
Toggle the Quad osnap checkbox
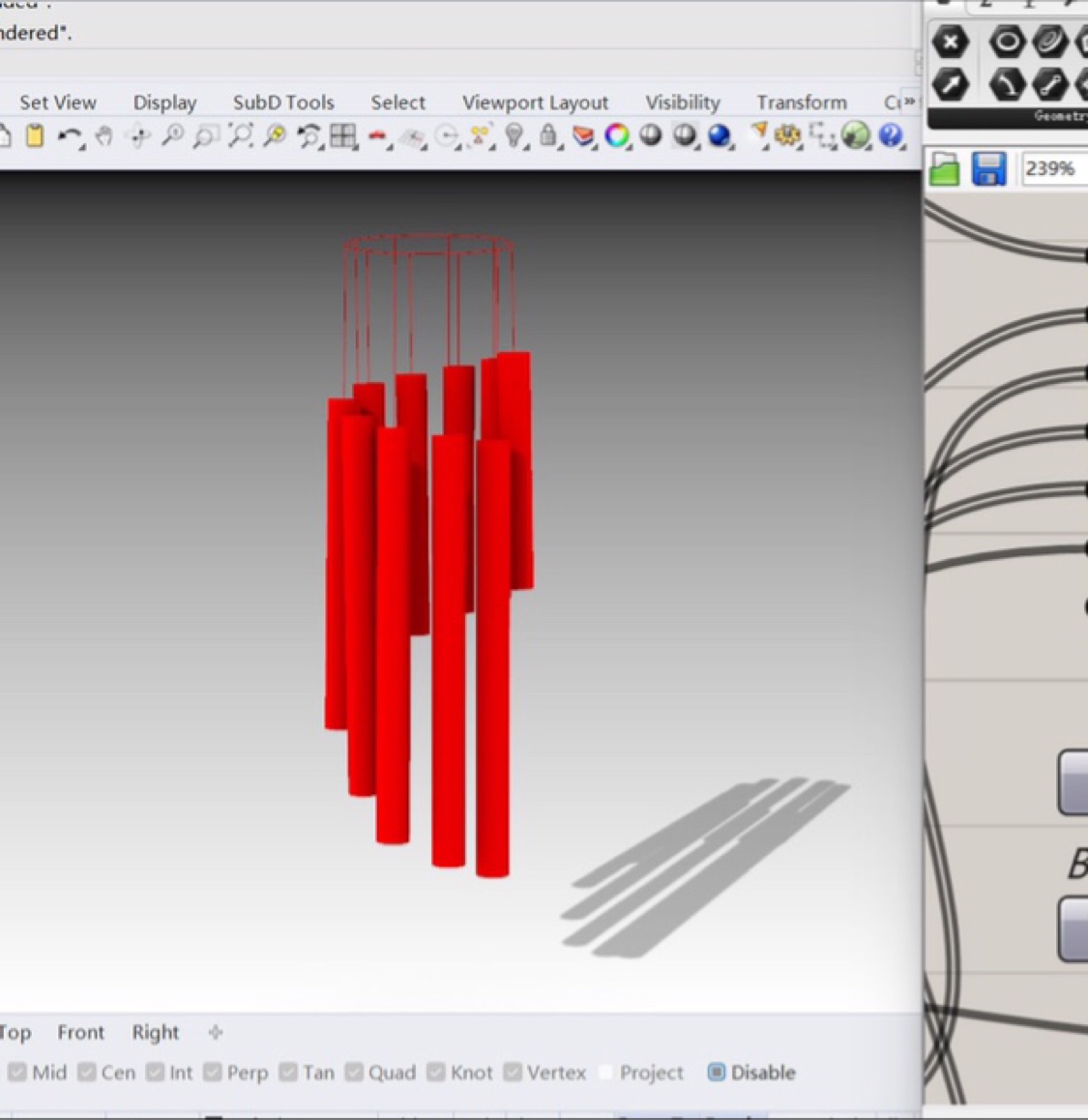(354, 1073)
